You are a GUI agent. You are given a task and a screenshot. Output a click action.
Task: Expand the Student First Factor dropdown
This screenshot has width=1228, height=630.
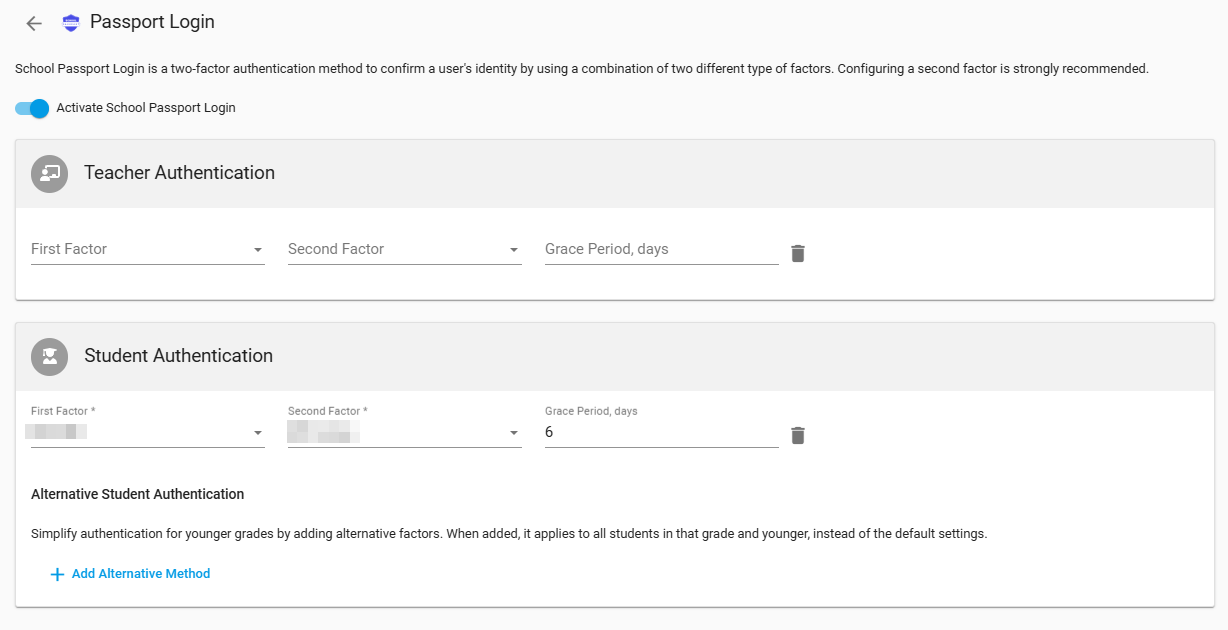148,432
